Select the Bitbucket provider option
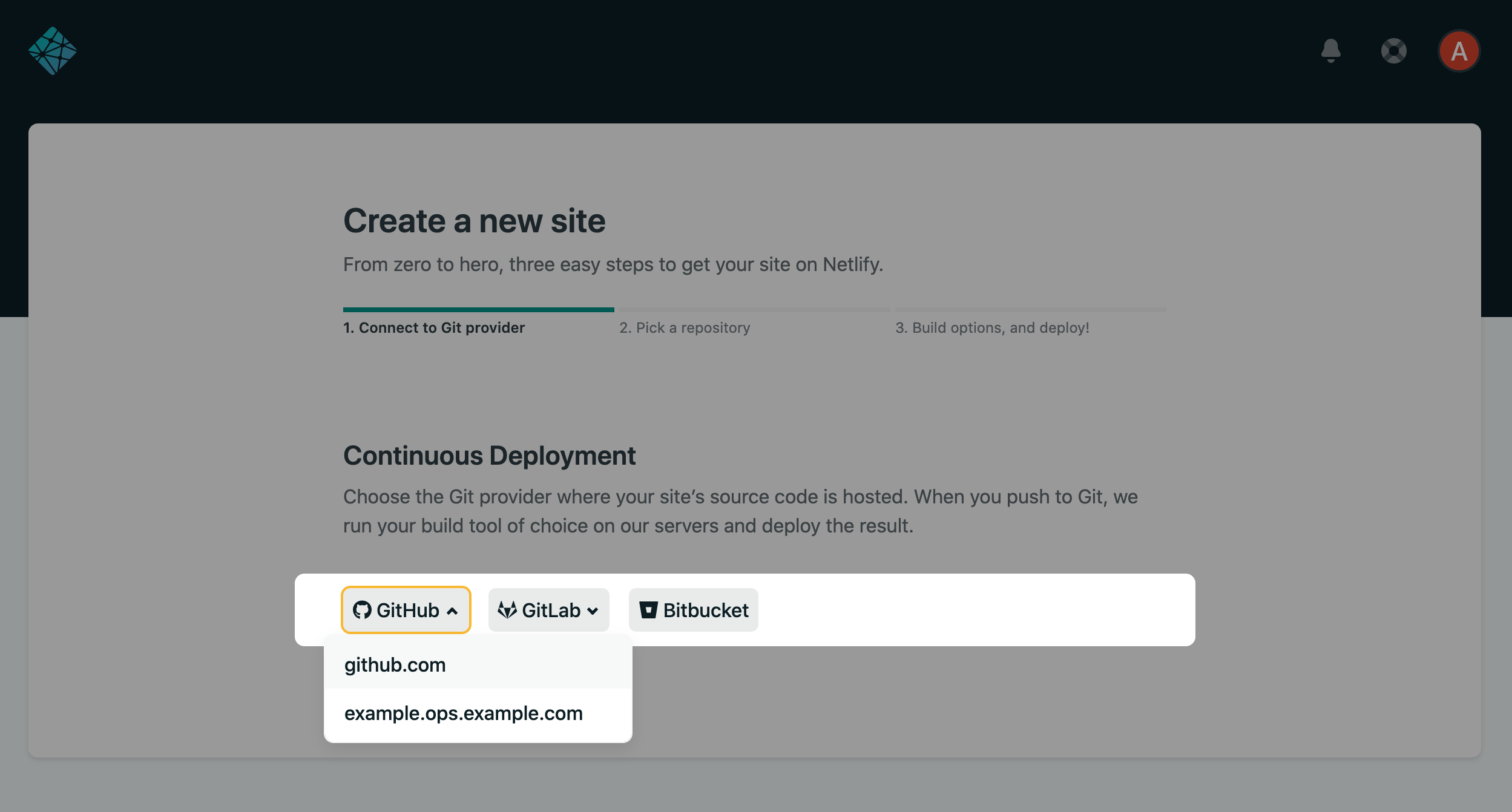The width and height of the screenshot is (1512, 812). coord(693,610)
